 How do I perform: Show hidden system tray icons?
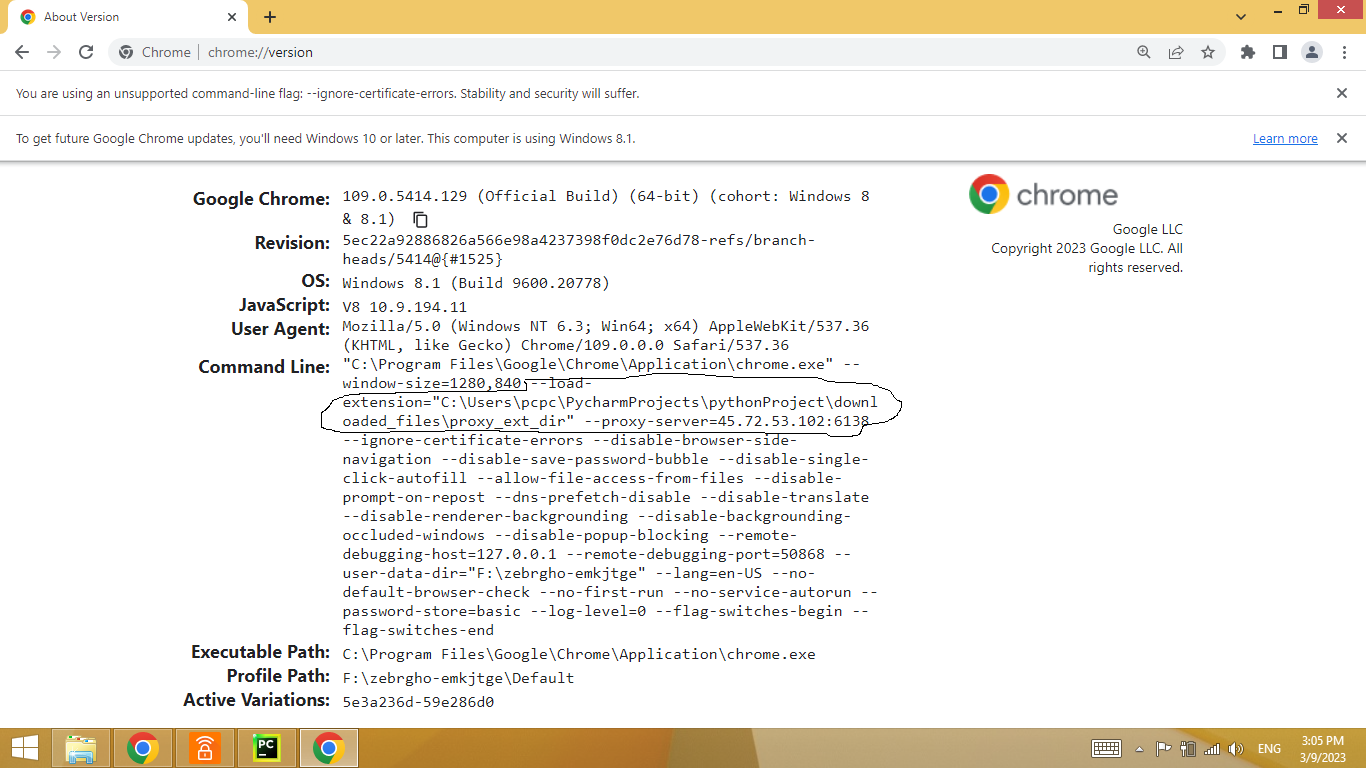tap(1139, 748)
